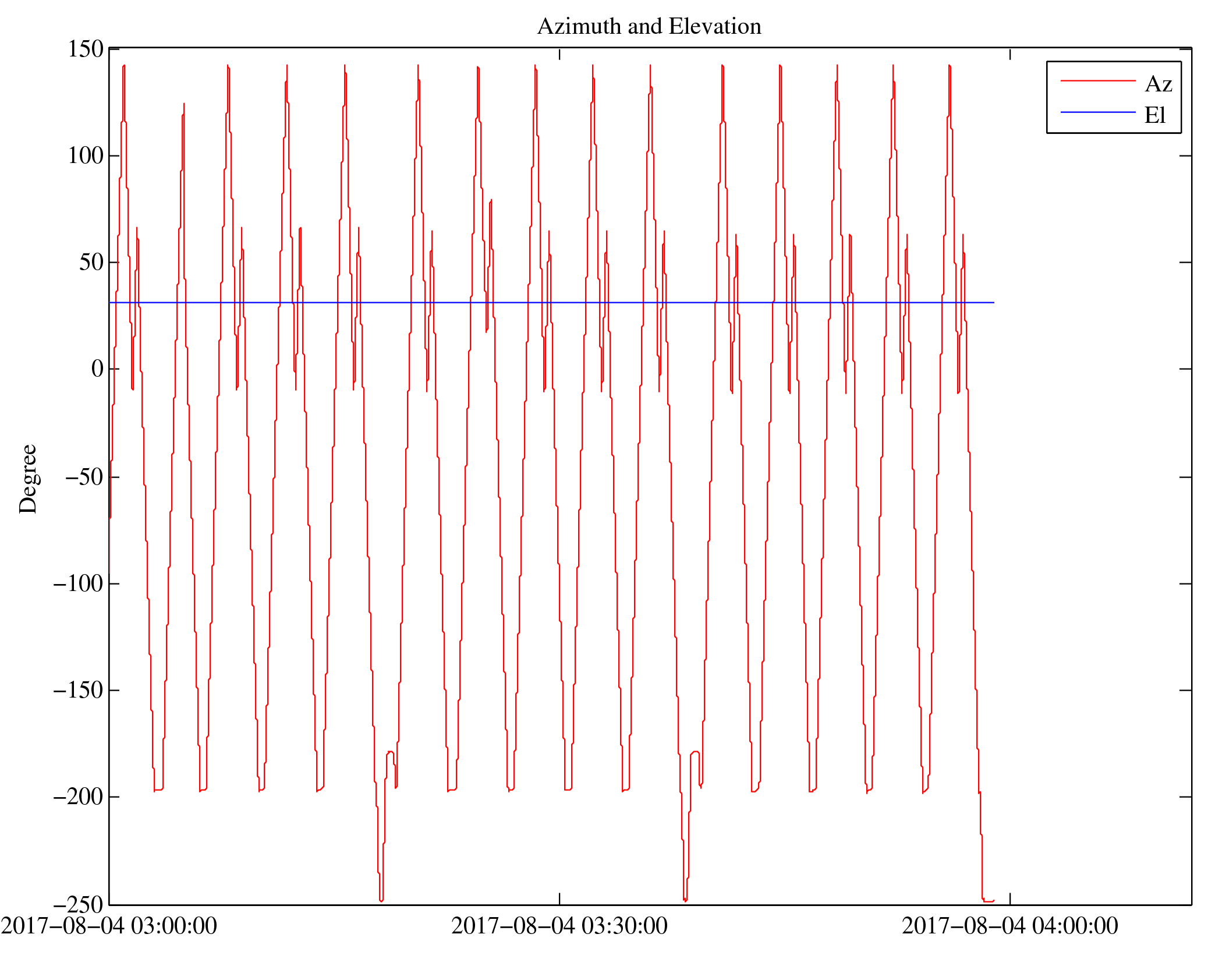Image resolution: width=1208 pixels, height=980 pixels.
Task: Click the '-100' y-axis tick label
Action: click(x=78, y=583)
